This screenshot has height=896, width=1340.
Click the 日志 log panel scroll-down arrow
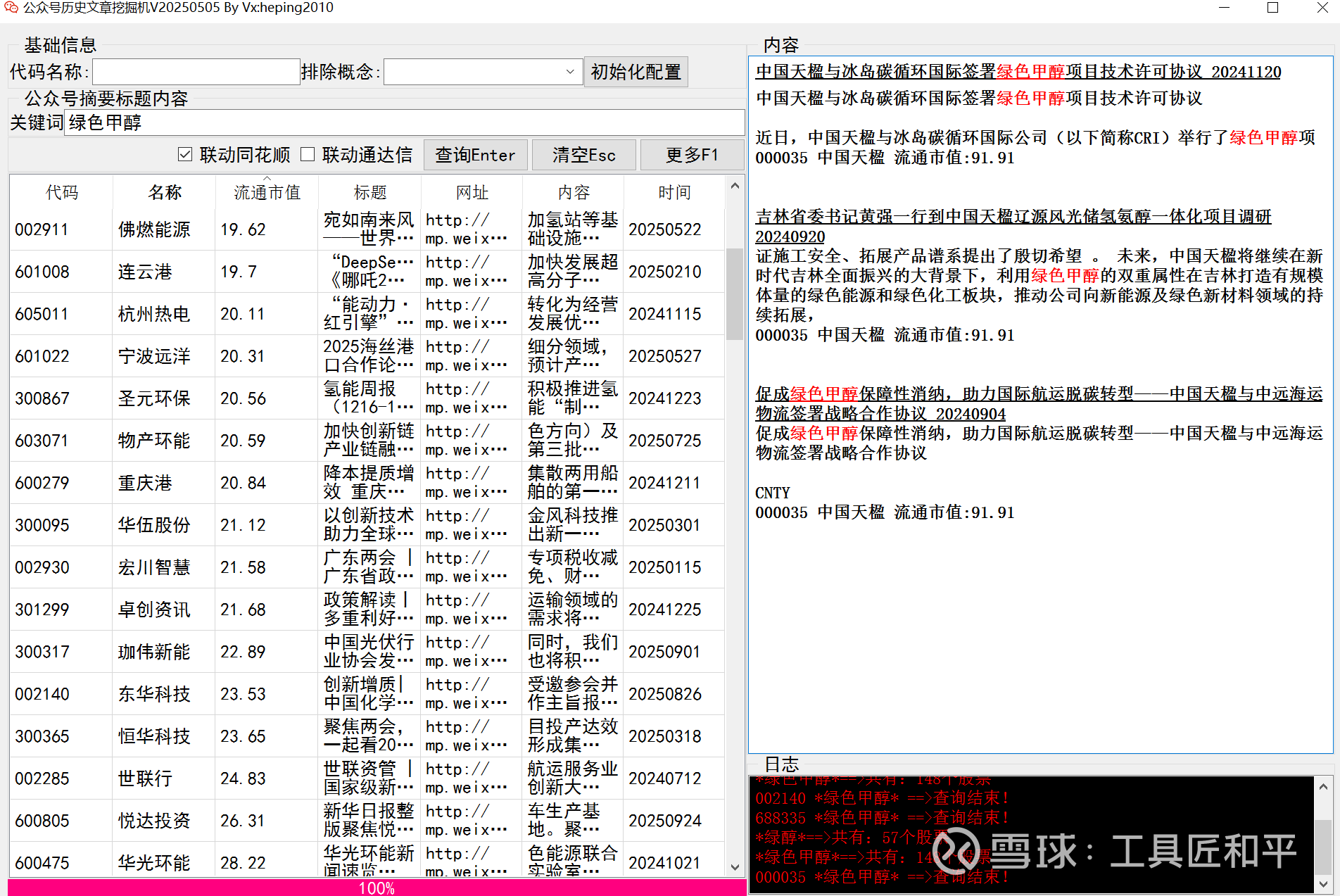tap(1323, 883)
